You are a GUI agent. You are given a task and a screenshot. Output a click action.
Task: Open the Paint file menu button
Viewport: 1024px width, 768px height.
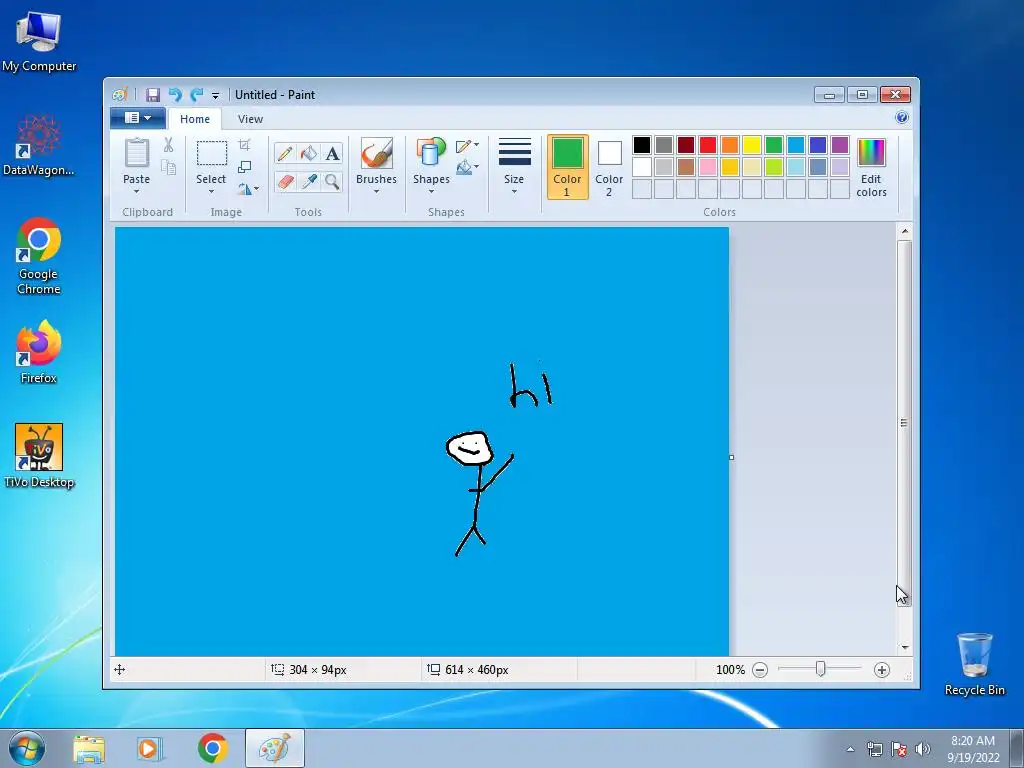coord(137,118)
